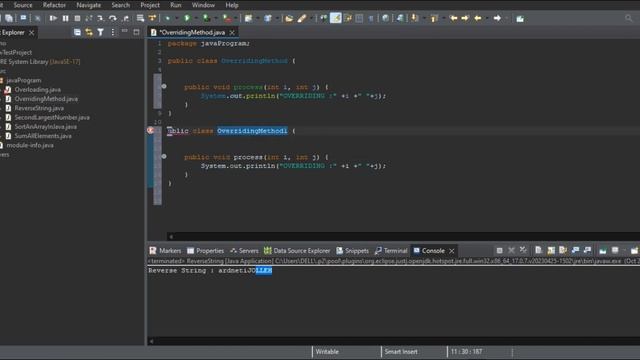640x360 pixels.
Task: Open the Search menu
Action: point(120,5)
